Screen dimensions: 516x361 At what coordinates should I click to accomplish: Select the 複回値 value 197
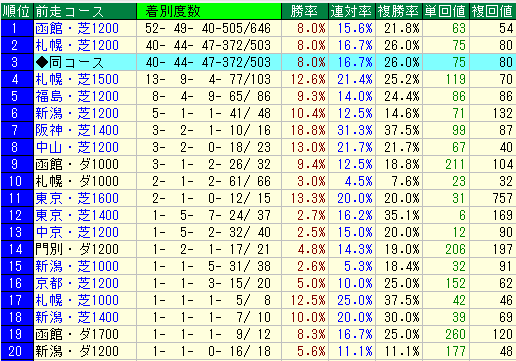pyautogui.click(x=502, y=249)
